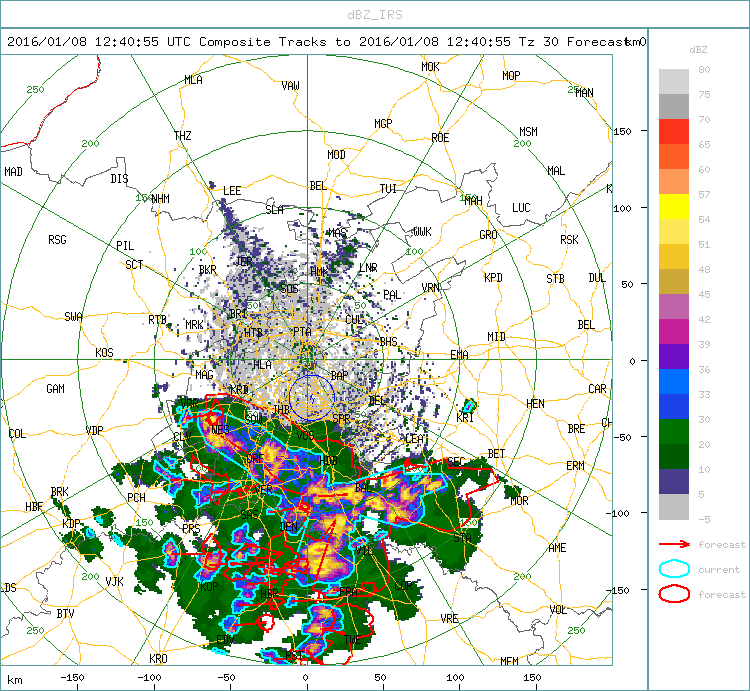750x691 pixels.
Task: Click the HEN station label
Action: (535, 404)
